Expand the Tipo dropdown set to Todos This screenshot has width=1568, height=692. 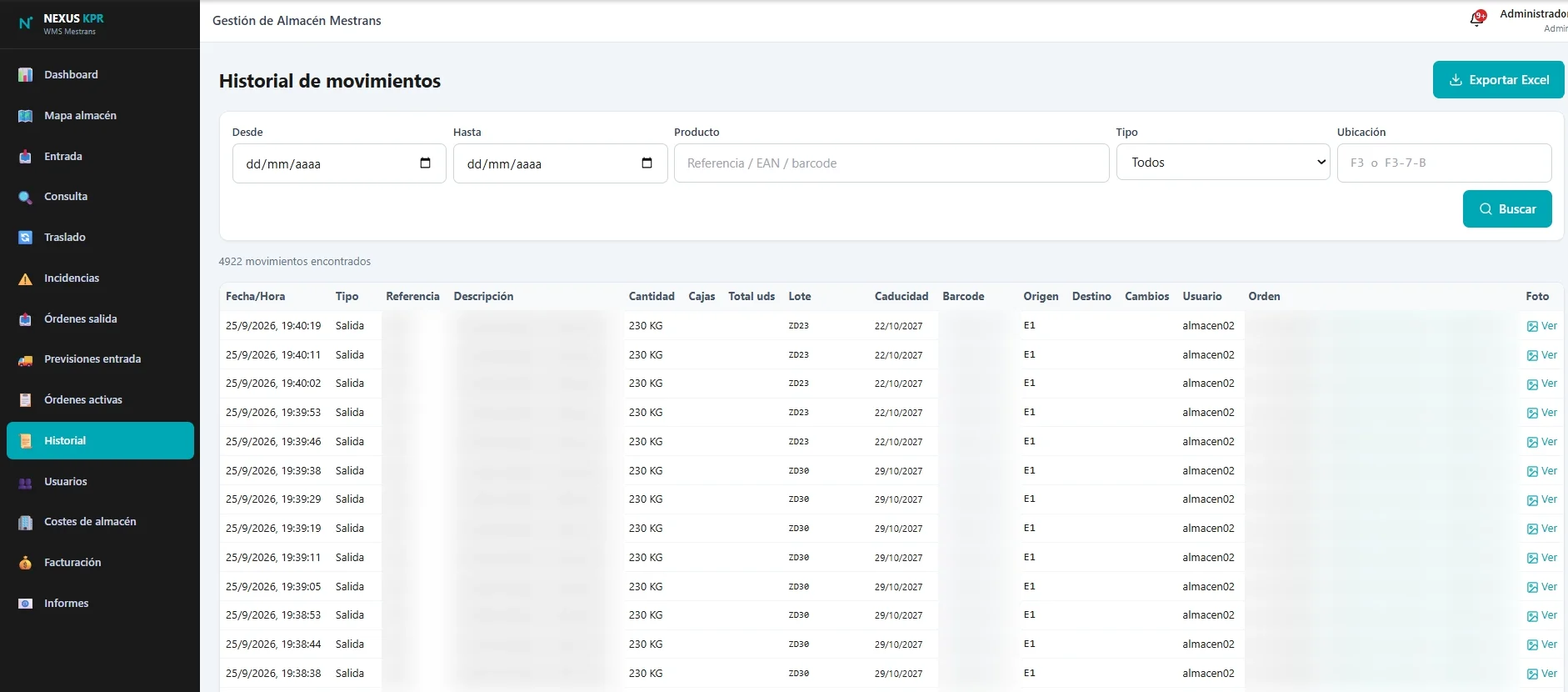(x=1223, y=163)
